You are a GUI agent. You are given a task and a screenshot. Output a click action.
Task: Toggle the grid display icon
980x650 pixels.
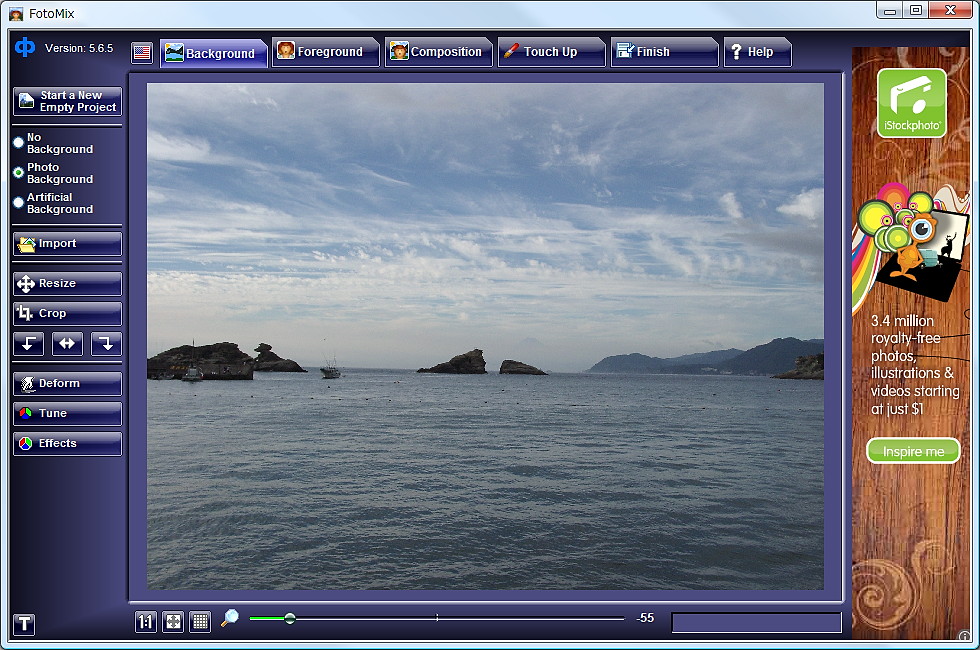click(x=200, y=622)
